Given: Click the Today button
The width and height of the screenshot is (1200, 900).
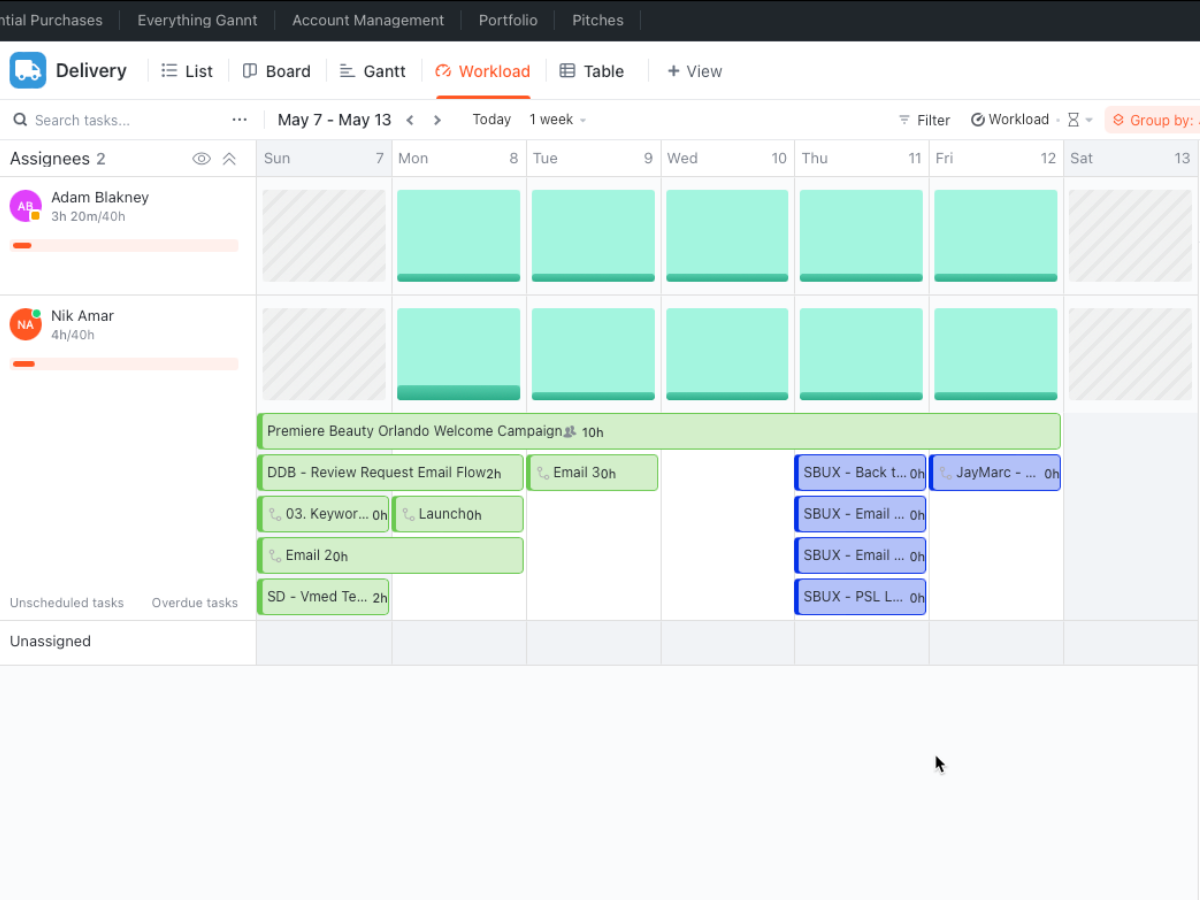Looking at the screenshot, I should (491, 119).
